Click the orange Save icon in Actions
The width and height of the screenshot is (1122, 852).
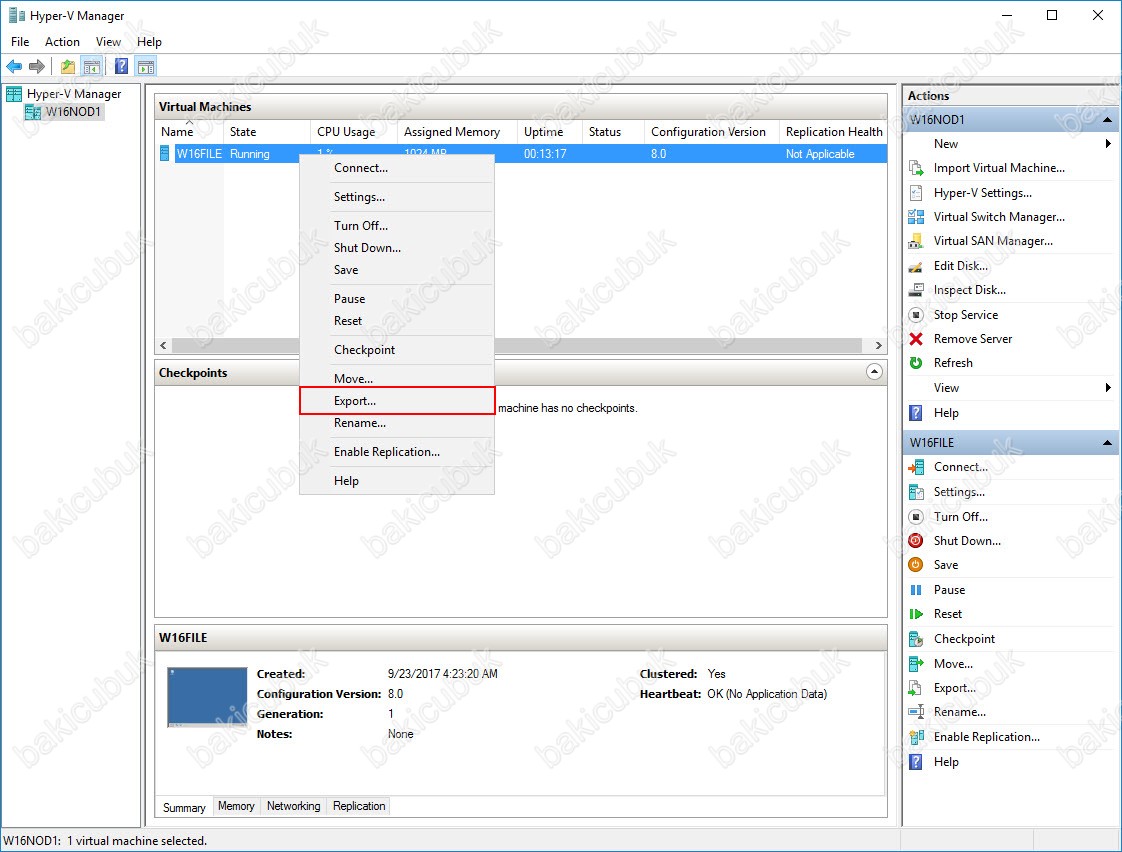[x=916, y=564]
